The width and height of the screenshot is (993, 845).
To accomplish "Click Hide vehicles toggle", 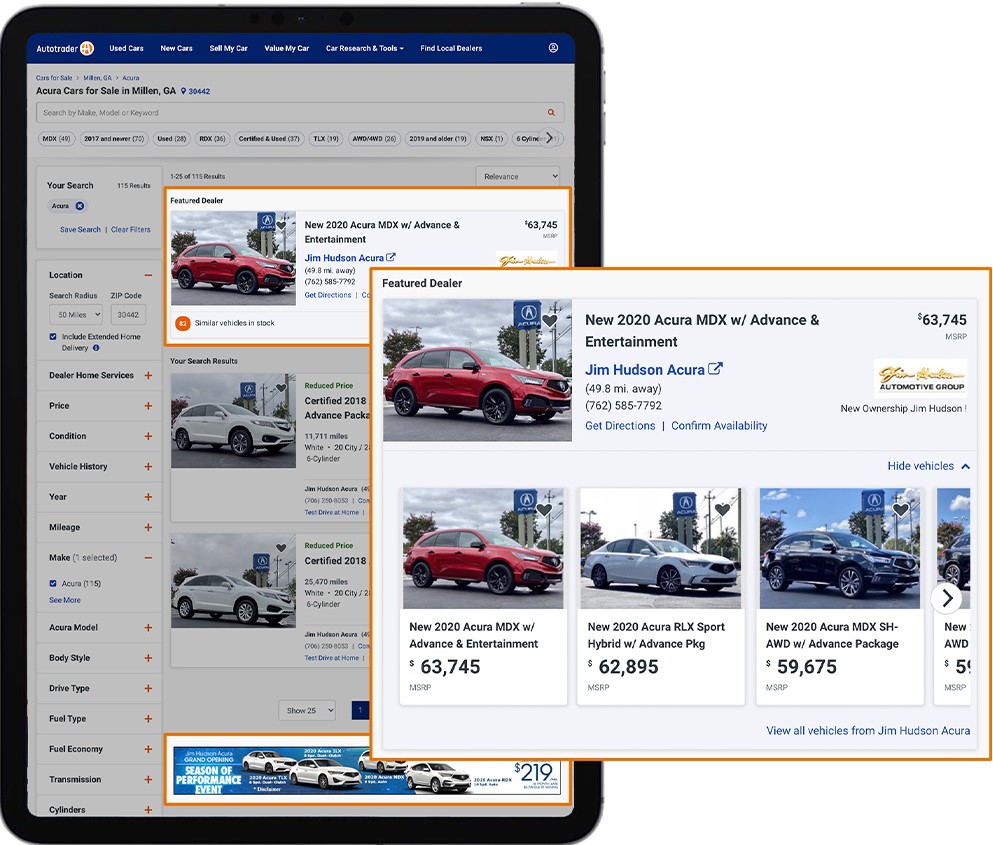I will coord(928,466).
